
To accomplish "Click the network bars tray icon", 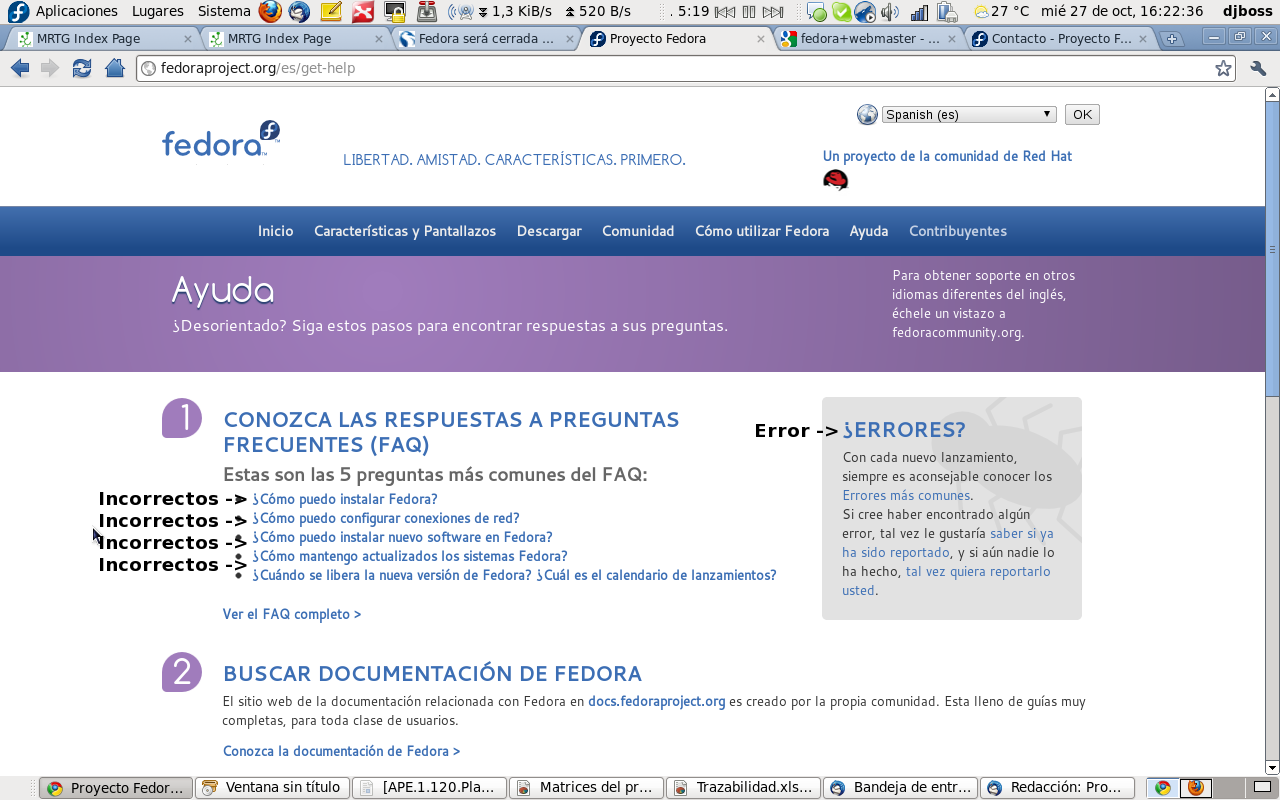I will coord(919,12).
